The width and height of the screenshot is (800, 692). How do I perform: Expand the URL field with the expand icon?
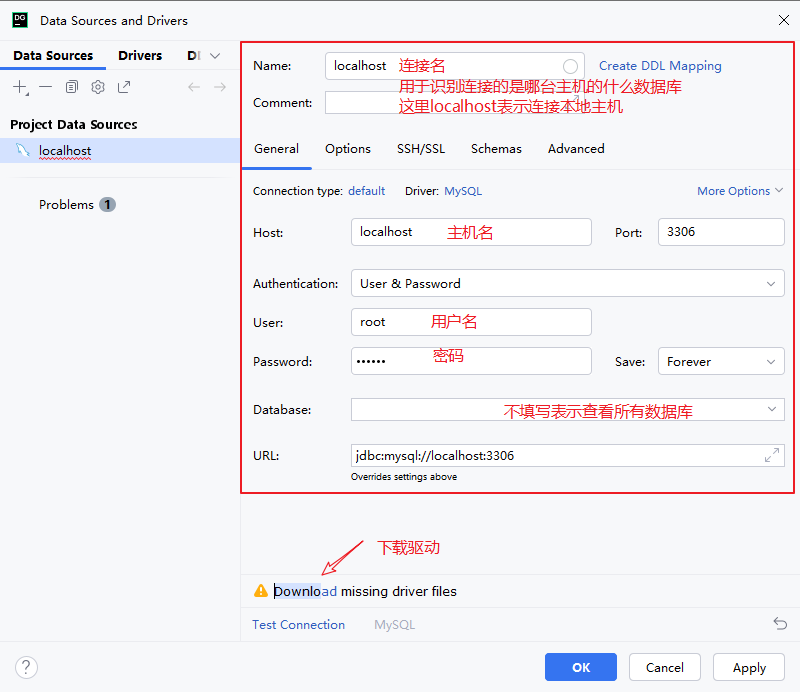coord(772,455)
